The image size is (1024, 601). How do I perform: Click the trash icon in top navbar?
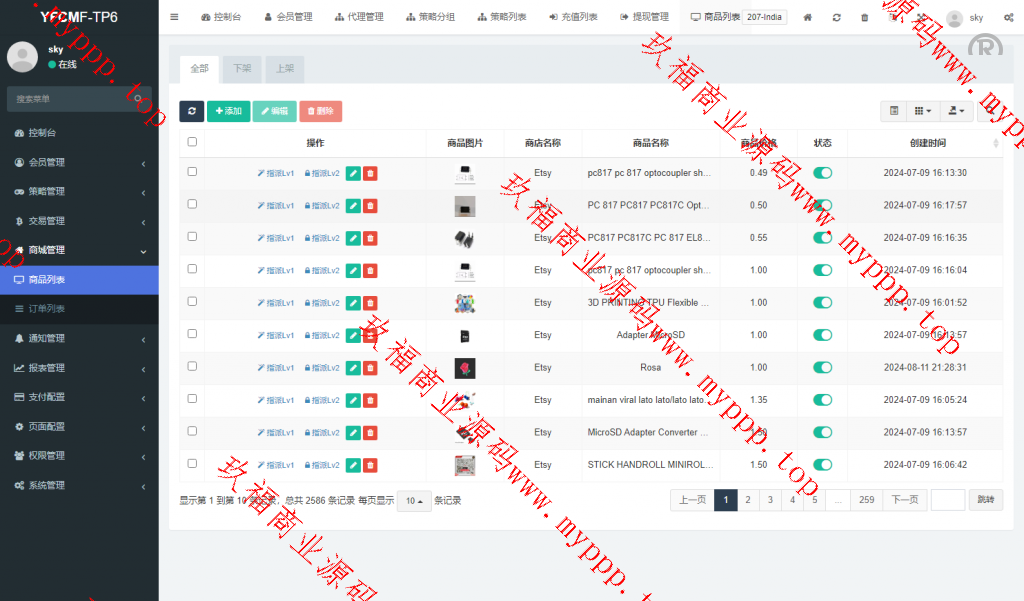pyautogui.click(x=864, y=17)
